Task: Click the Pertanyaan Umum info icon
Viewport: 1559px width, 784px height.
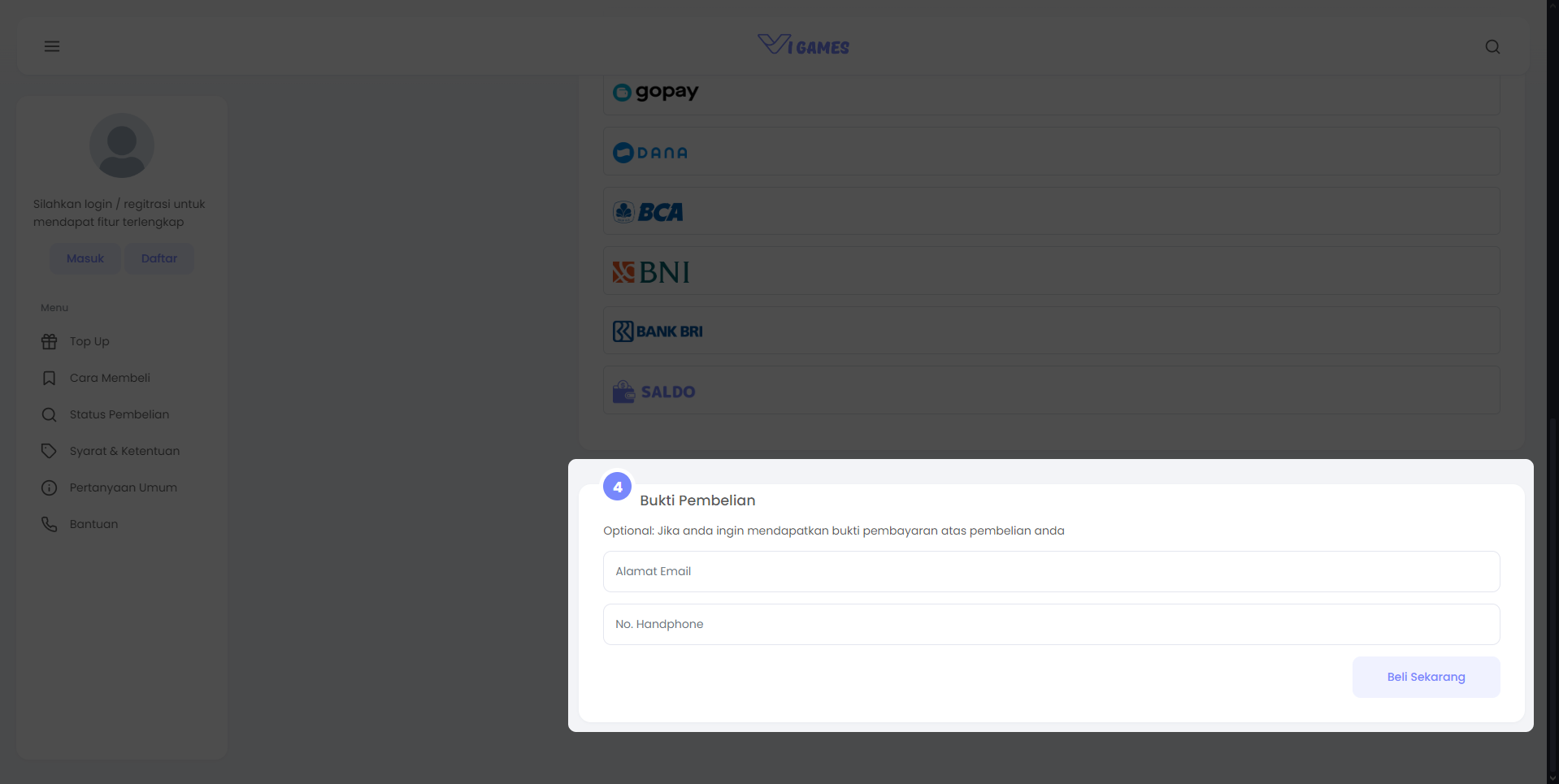Action: tap(50, 487)
